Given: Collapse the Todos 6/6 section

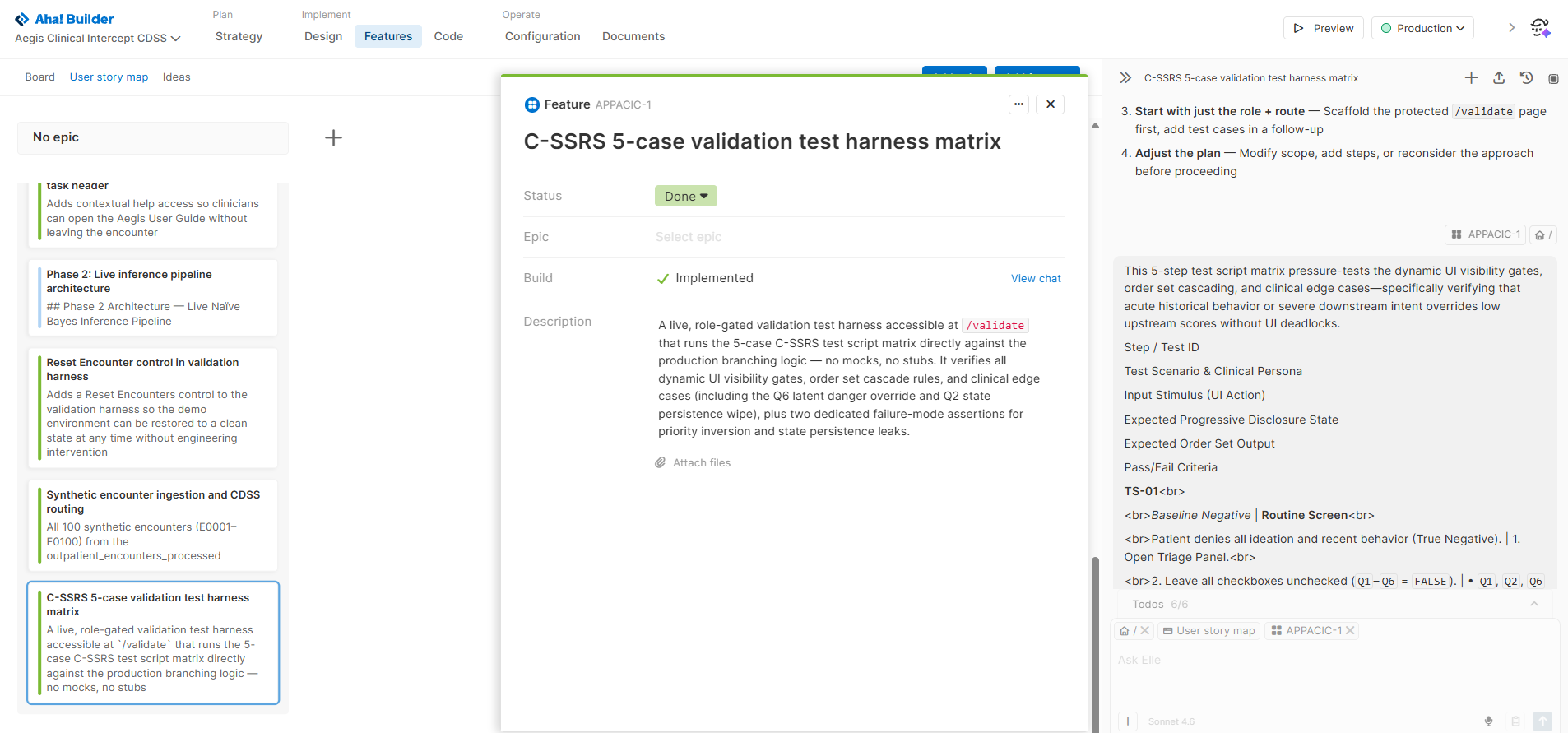Looking at the screenshot, I should [1534, 605].
